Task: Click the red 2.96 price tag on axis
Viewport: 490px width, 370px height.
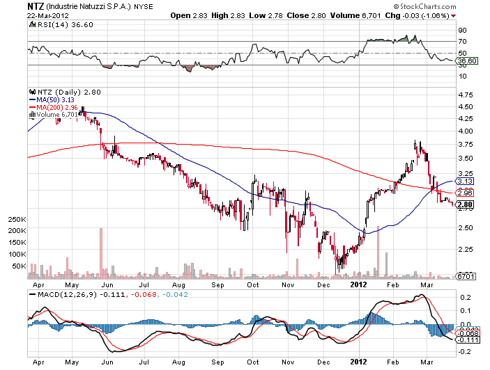Action: [465, 193]
